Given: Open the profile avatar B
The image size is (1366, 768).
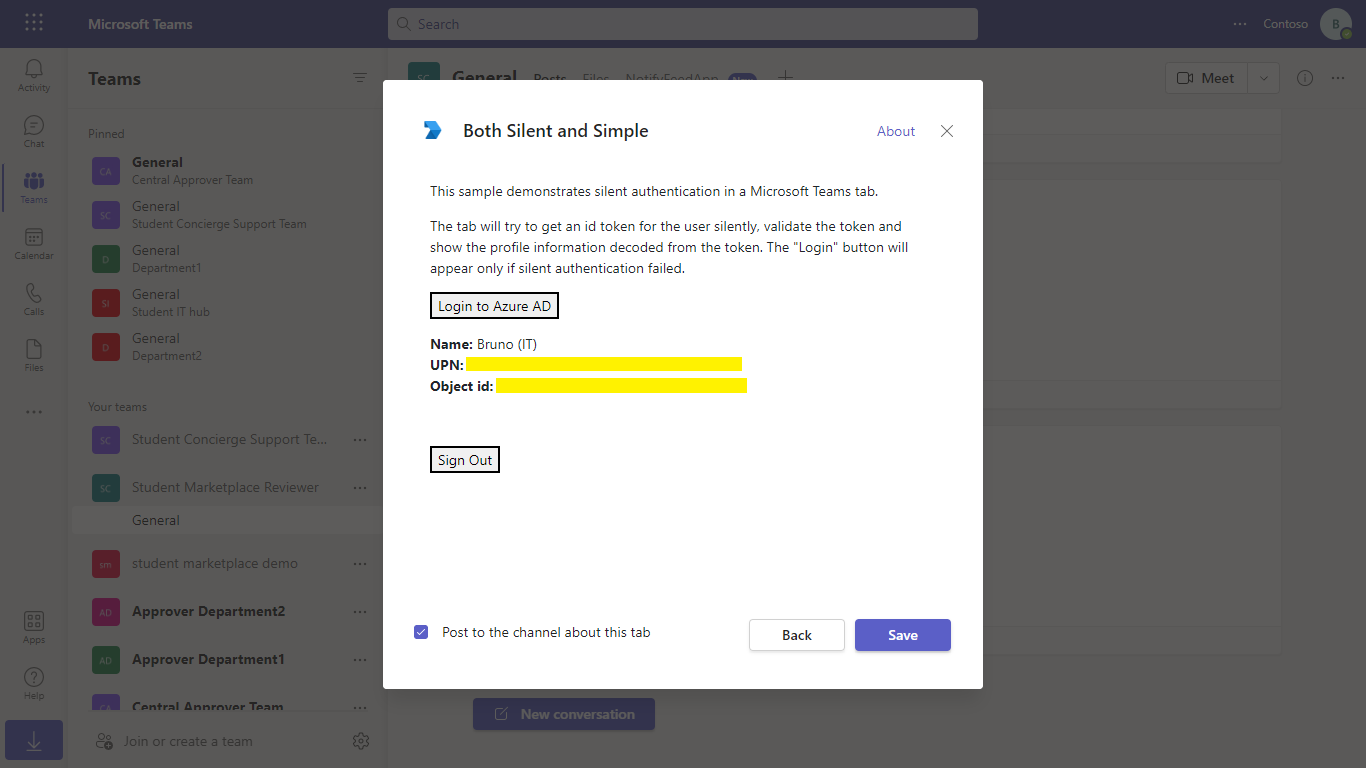Looking at the screenshot, I should [x=1336, y=24].
